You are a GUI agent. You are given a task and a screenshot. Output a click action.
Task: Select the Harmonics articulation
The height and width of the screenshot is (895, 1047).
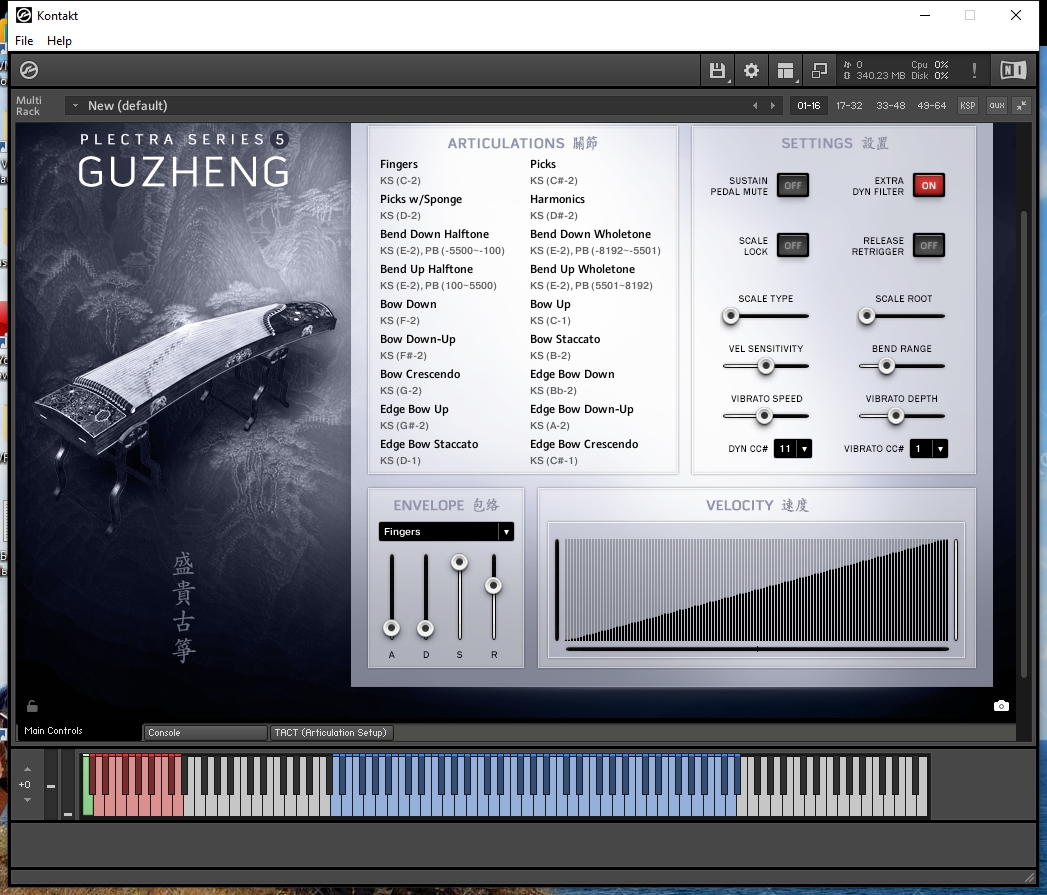pyautogui.click(x=558, y=199)
